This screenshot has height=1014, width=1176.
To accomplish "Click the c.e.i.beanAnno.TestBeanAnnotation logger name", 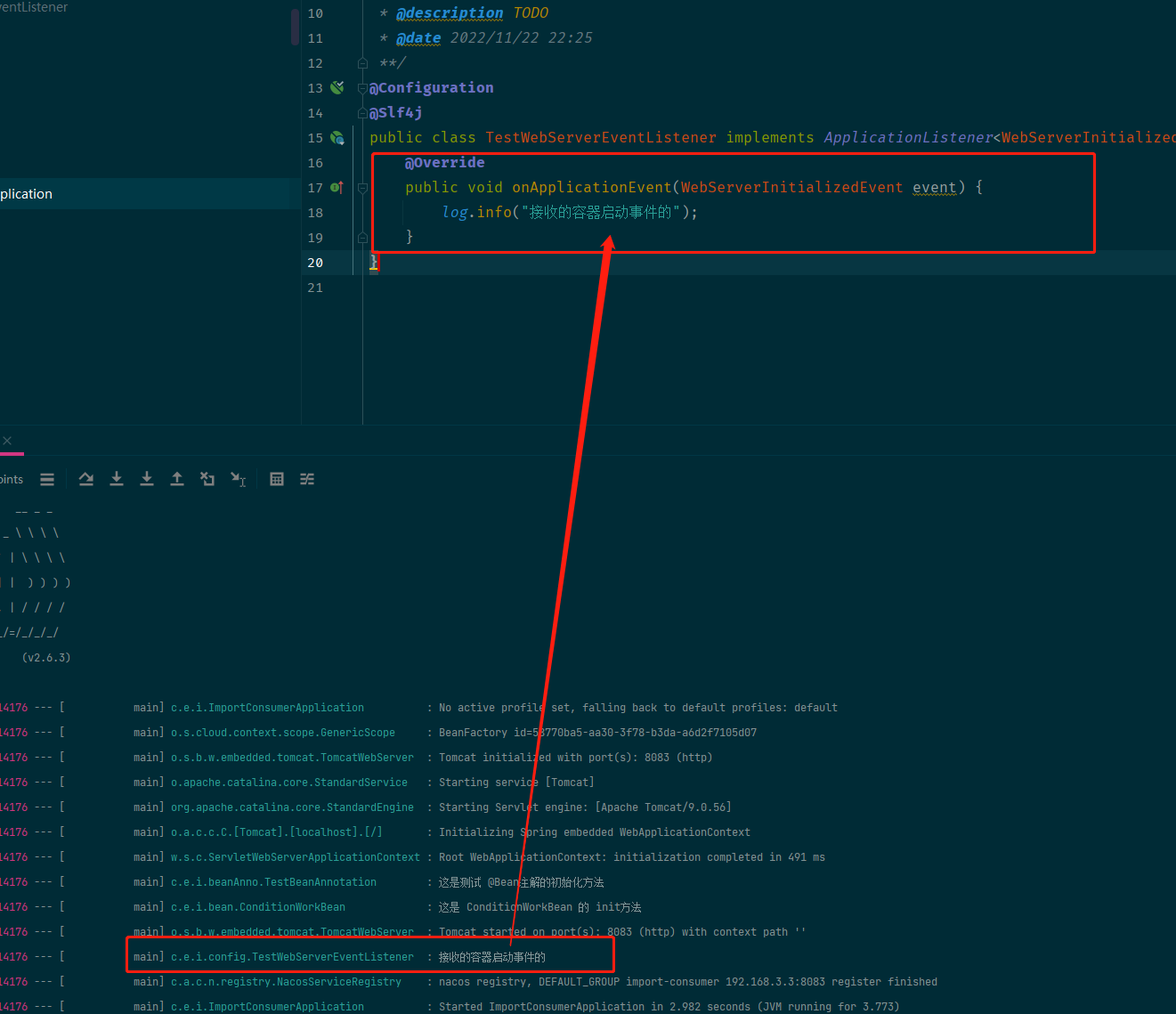I will (273, 882).
